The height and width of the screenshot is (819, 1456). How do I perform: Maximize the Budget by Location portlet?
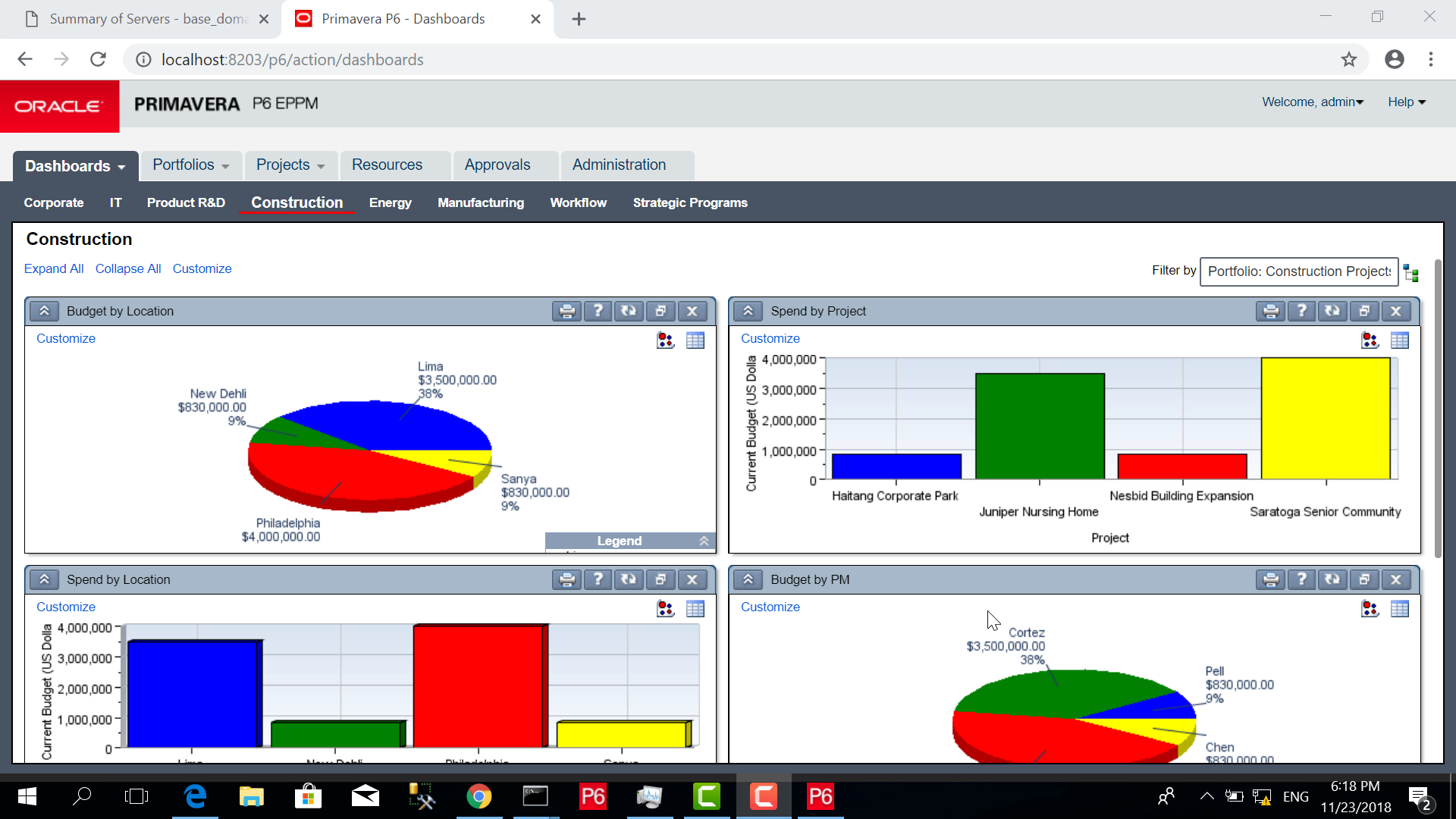coord(661,311)
